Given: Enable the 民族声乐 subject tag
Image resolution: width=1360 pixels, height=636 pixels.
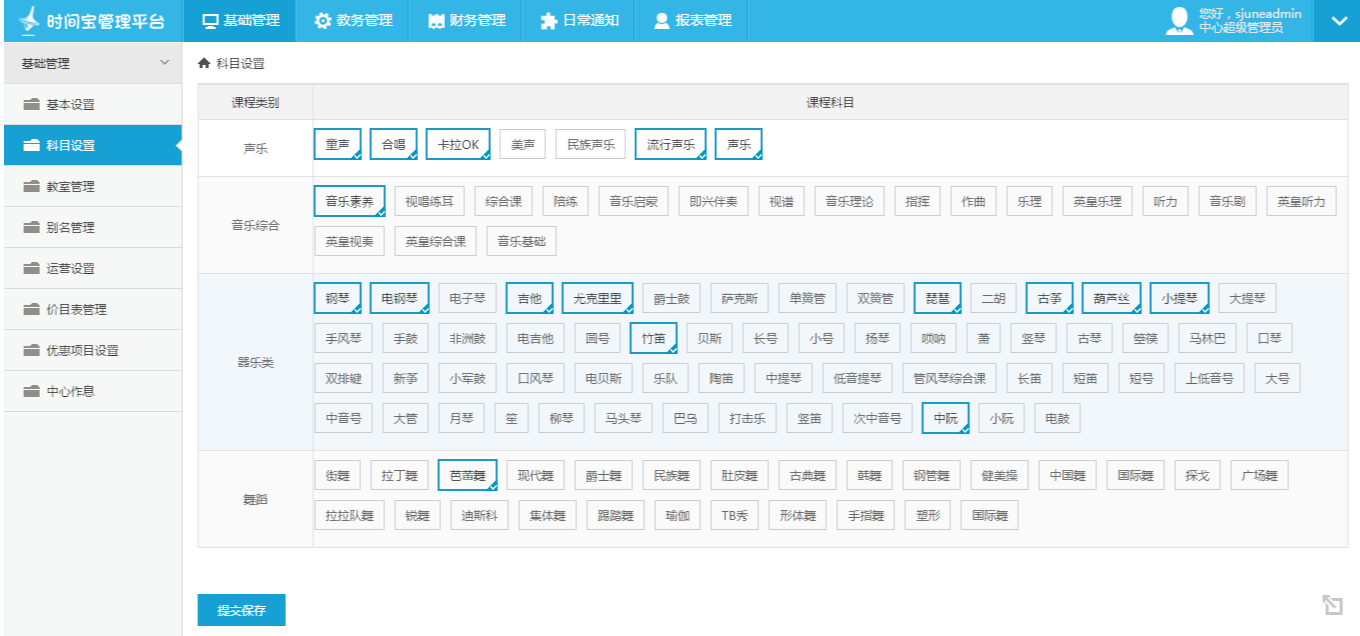Looking at the screenshot, I should (591, 144).
